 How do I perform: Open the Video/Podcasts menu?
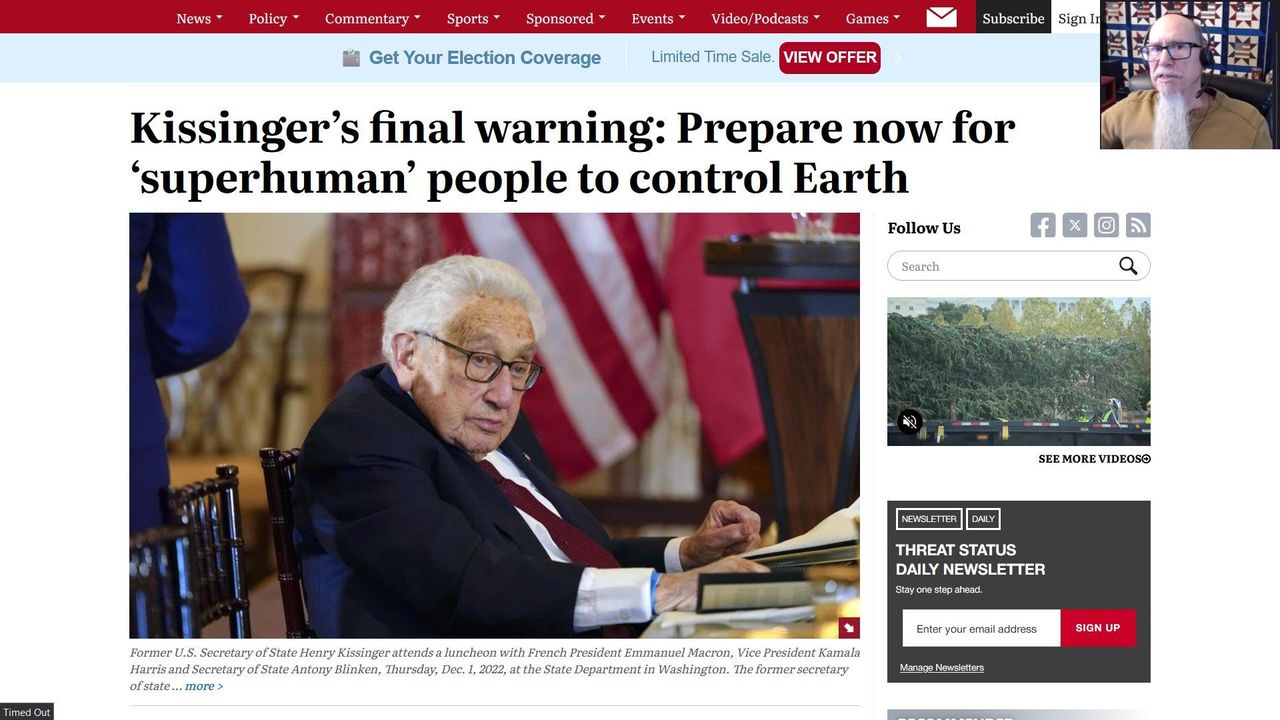[x=765, y=18]
